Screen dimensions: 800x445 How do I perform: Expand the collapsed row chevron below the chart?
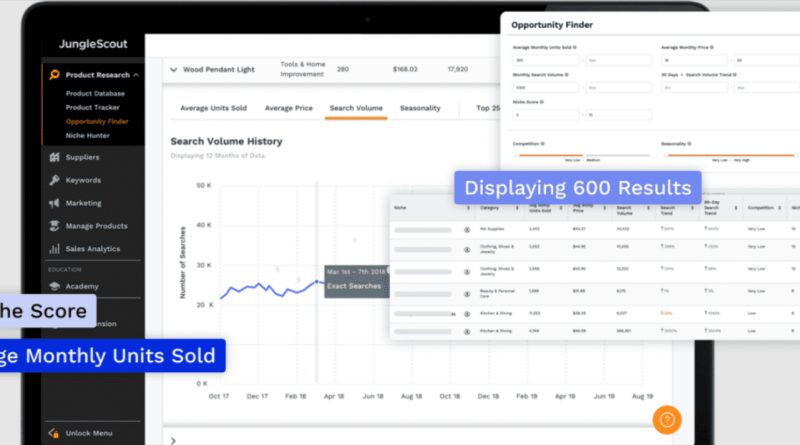(173, 440)
